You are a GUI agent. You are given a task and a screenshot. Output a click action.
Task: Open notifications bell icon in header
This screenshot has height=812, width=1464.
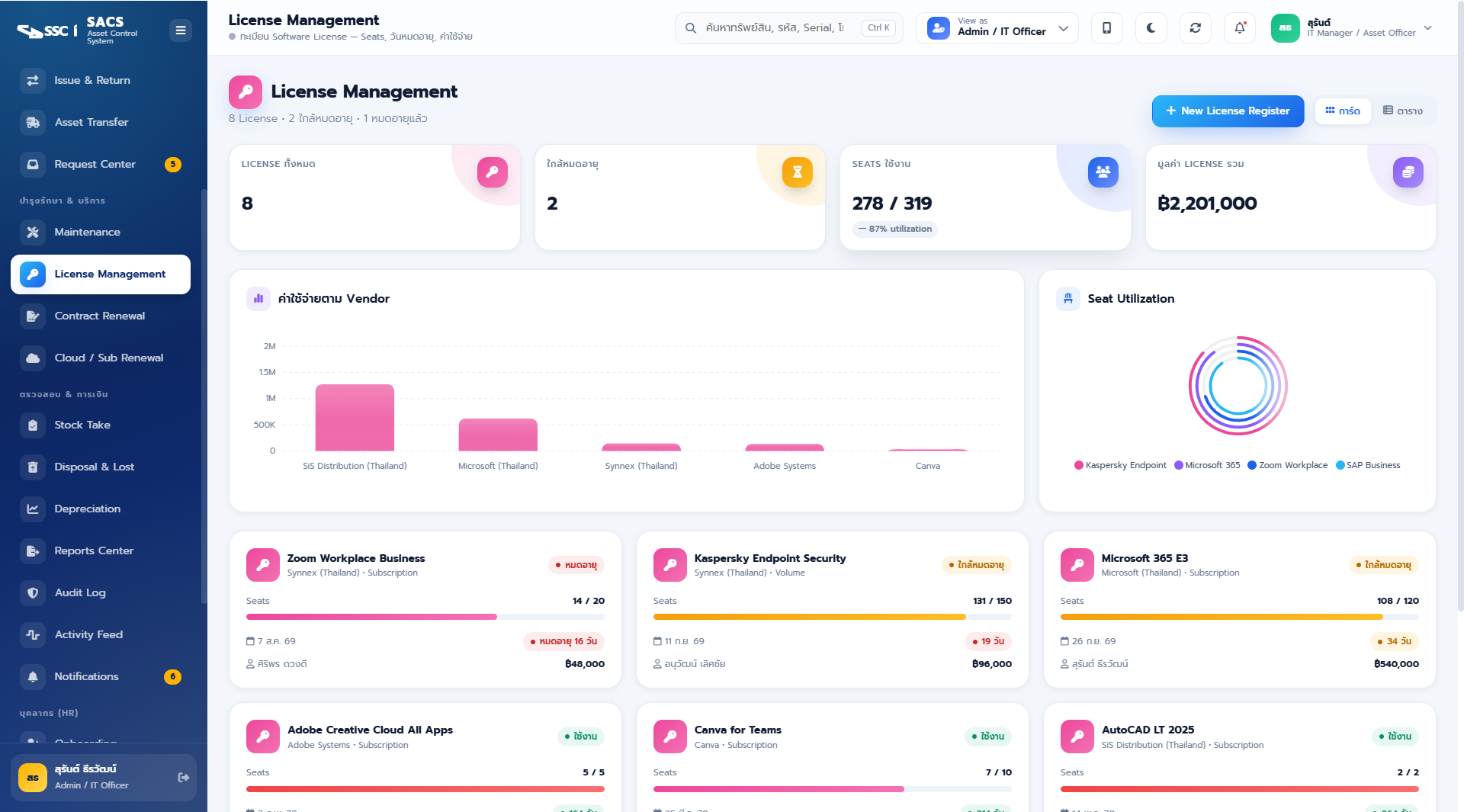[x=1239, y=28]
